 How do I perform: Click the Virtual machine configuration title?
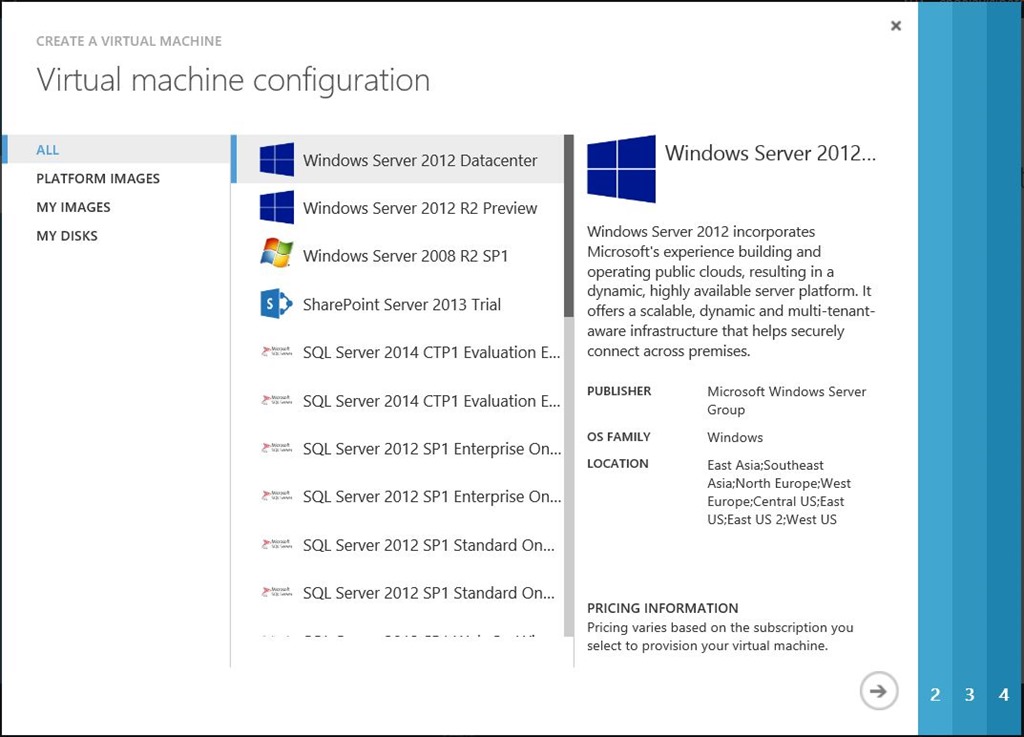point(233,80)
